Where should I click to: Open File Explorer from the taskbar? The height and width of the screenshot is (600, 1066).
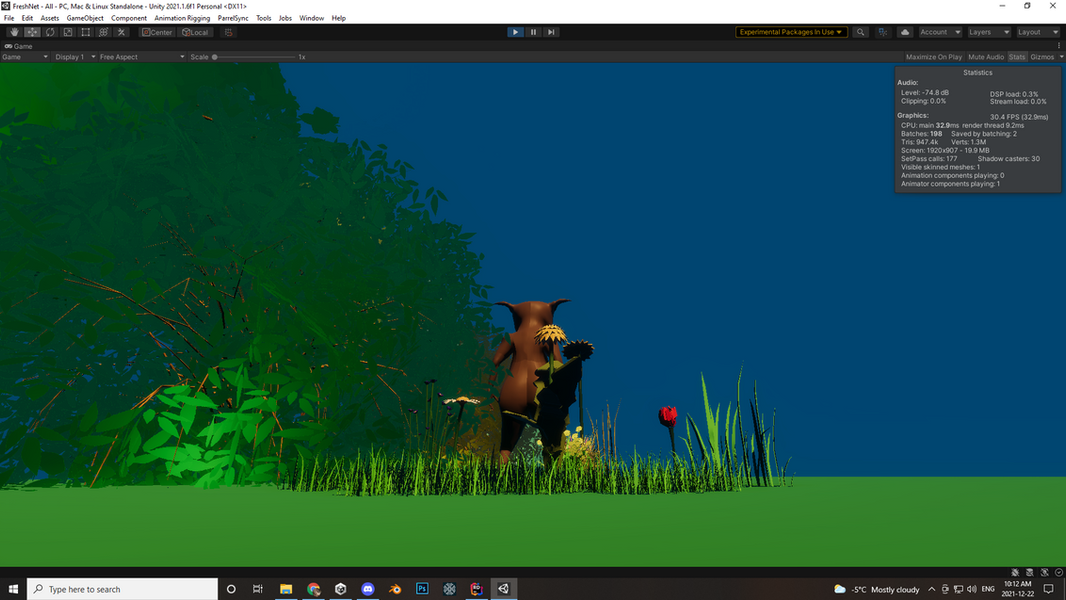(286, 588)
